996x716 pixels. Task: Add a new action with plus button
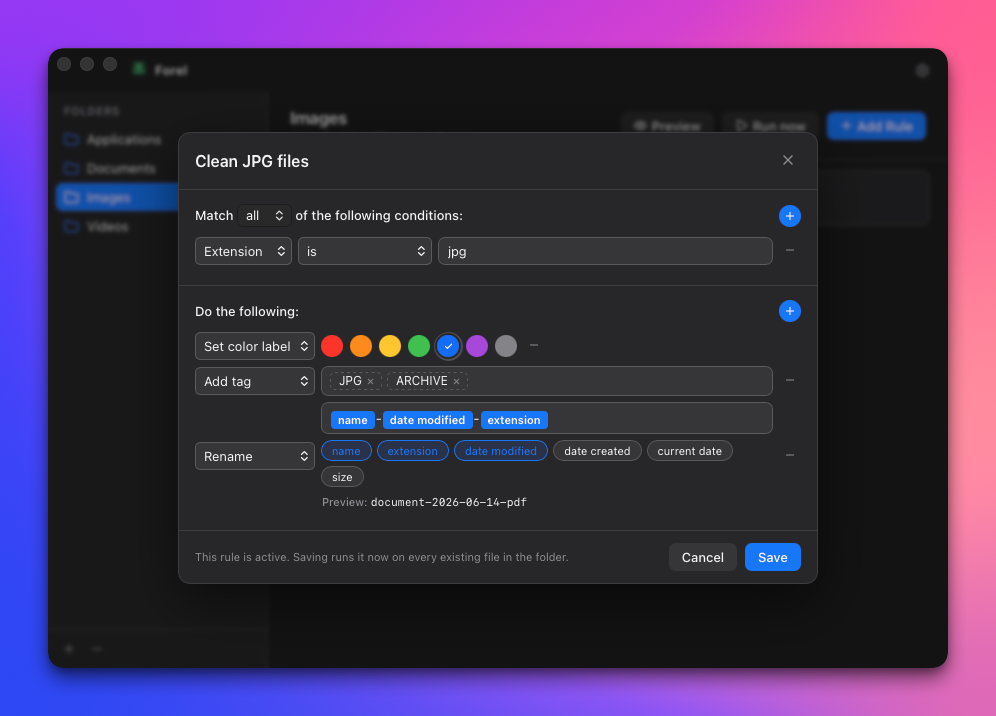tap(790, 311)
